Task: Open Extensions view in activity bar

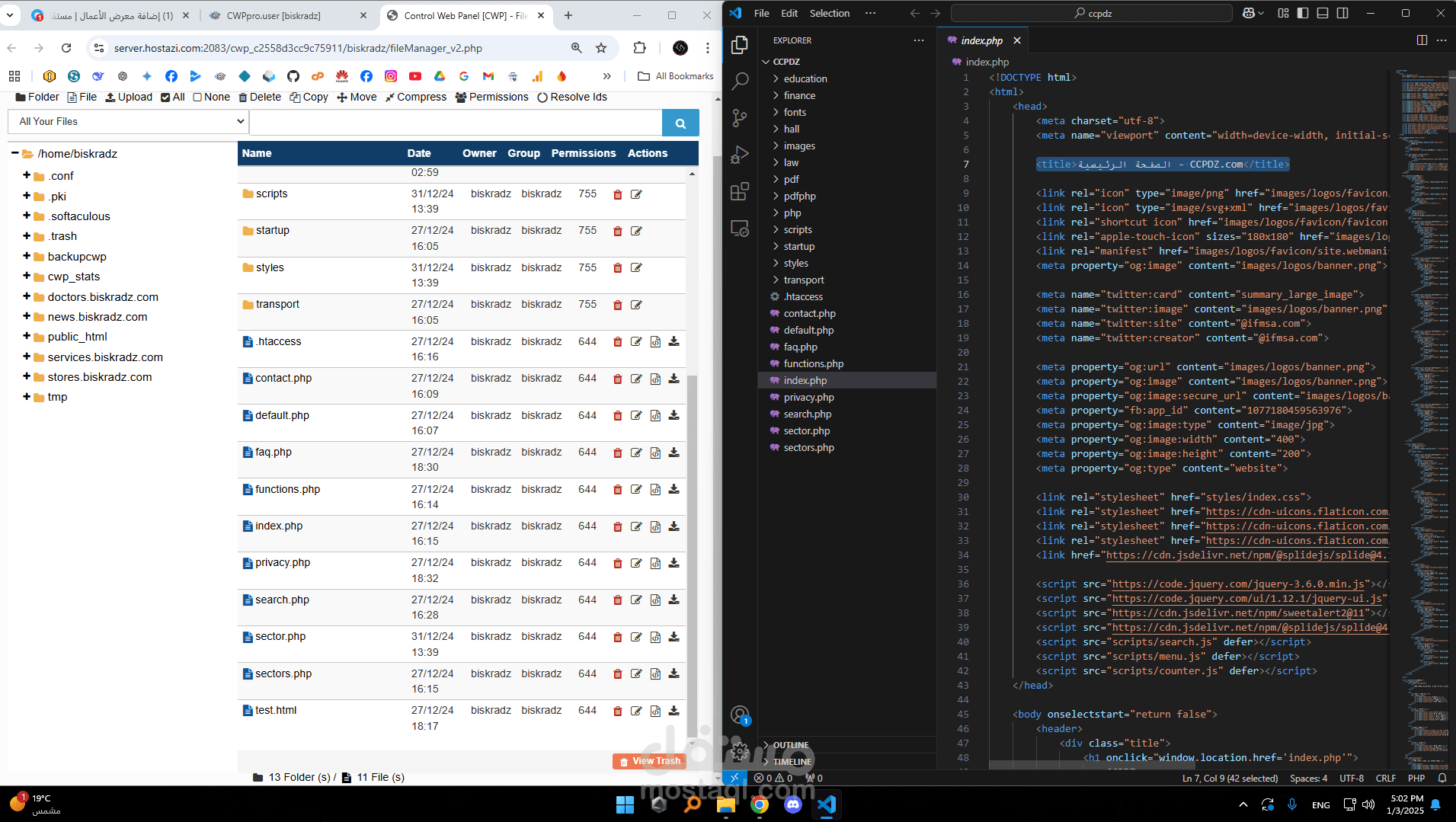Action: (x=739, y=192)
